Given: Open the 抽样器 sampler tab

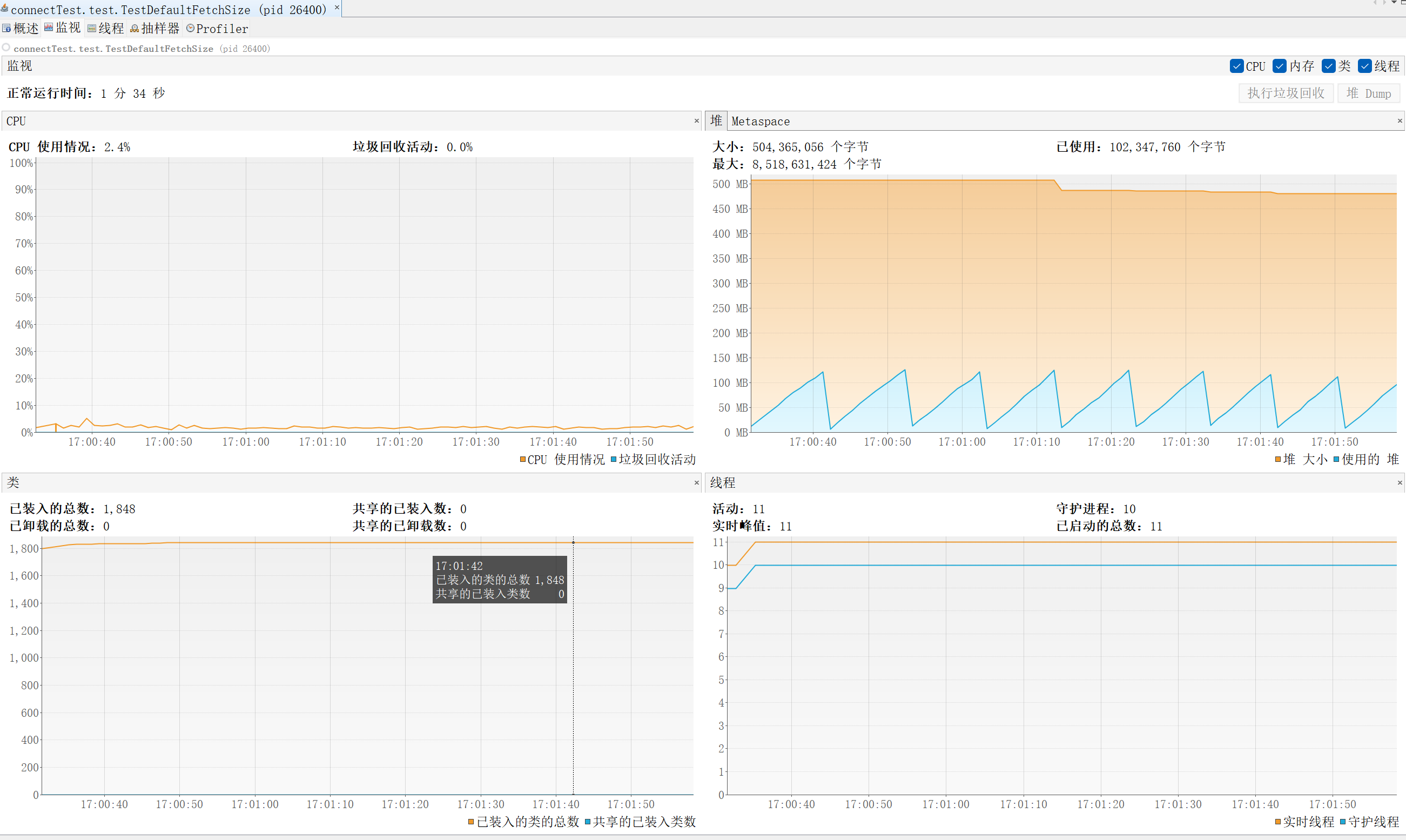Looking at the screenshot, I should click(154, 28).
